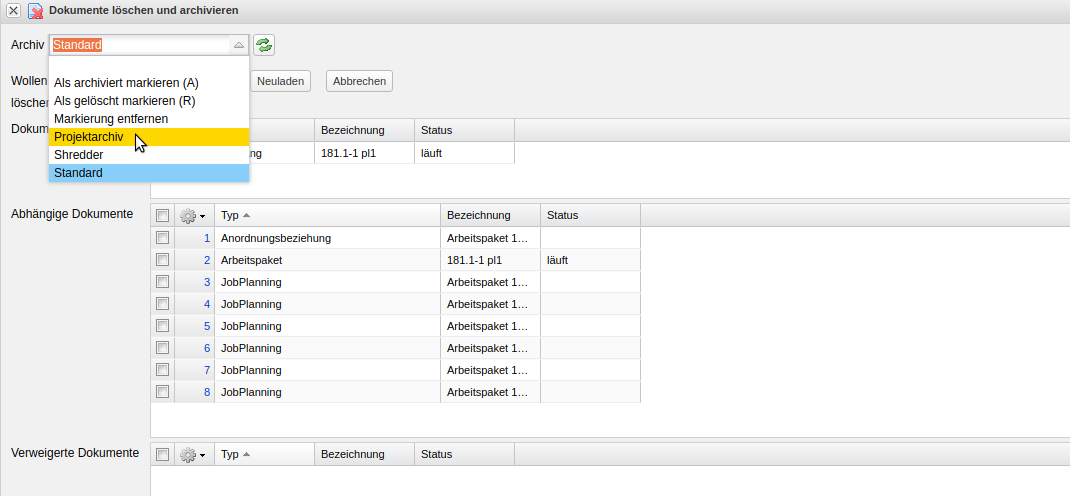The width and height of the screenshot is (1070, 496).
Task: Toggle select-all checkbox in Abhängige Dokumente header
Action: pos(162,215)
